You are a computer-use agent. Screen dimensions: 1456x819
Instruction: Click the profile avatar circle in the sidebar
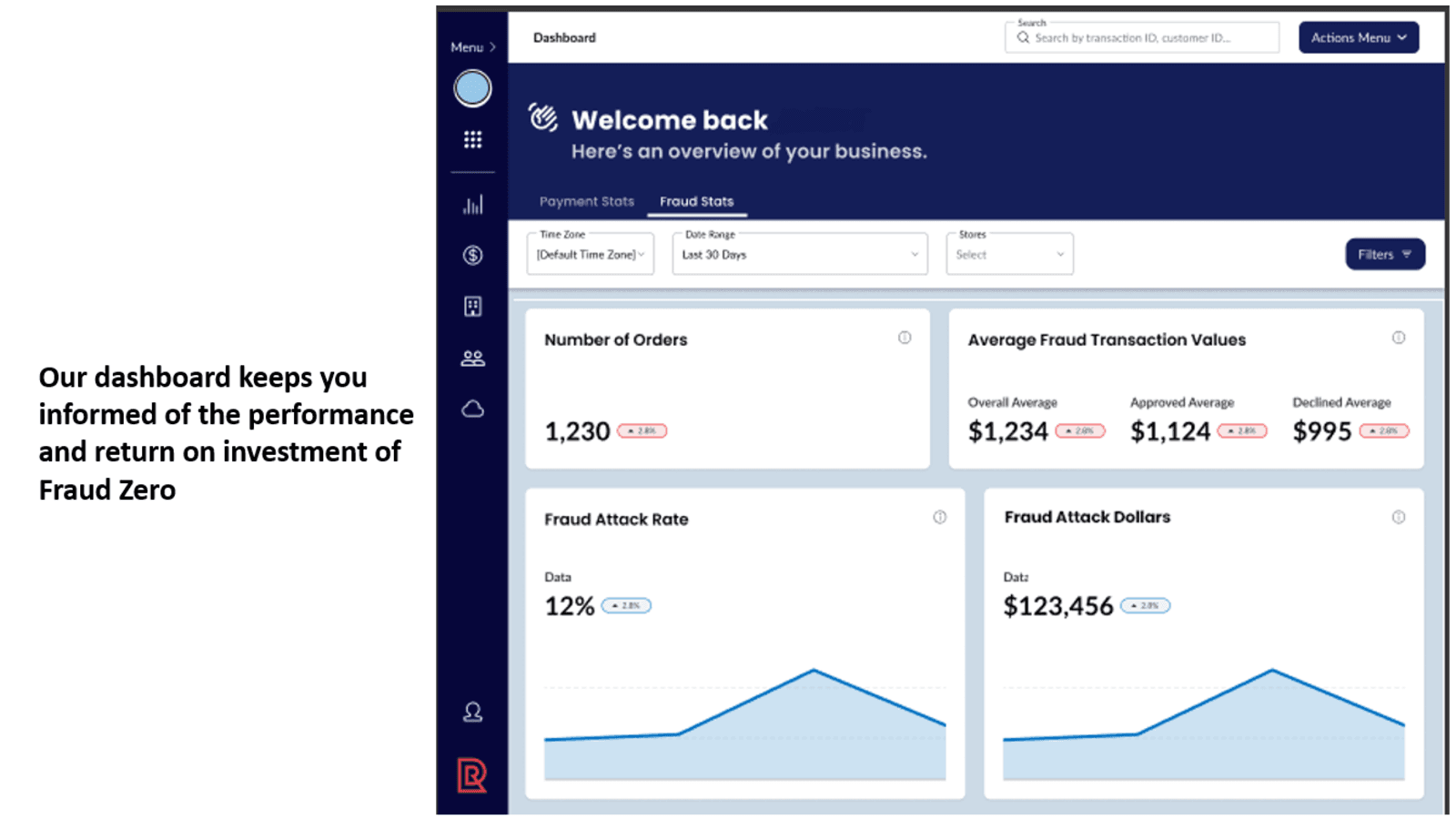click(x=472, y=88)
